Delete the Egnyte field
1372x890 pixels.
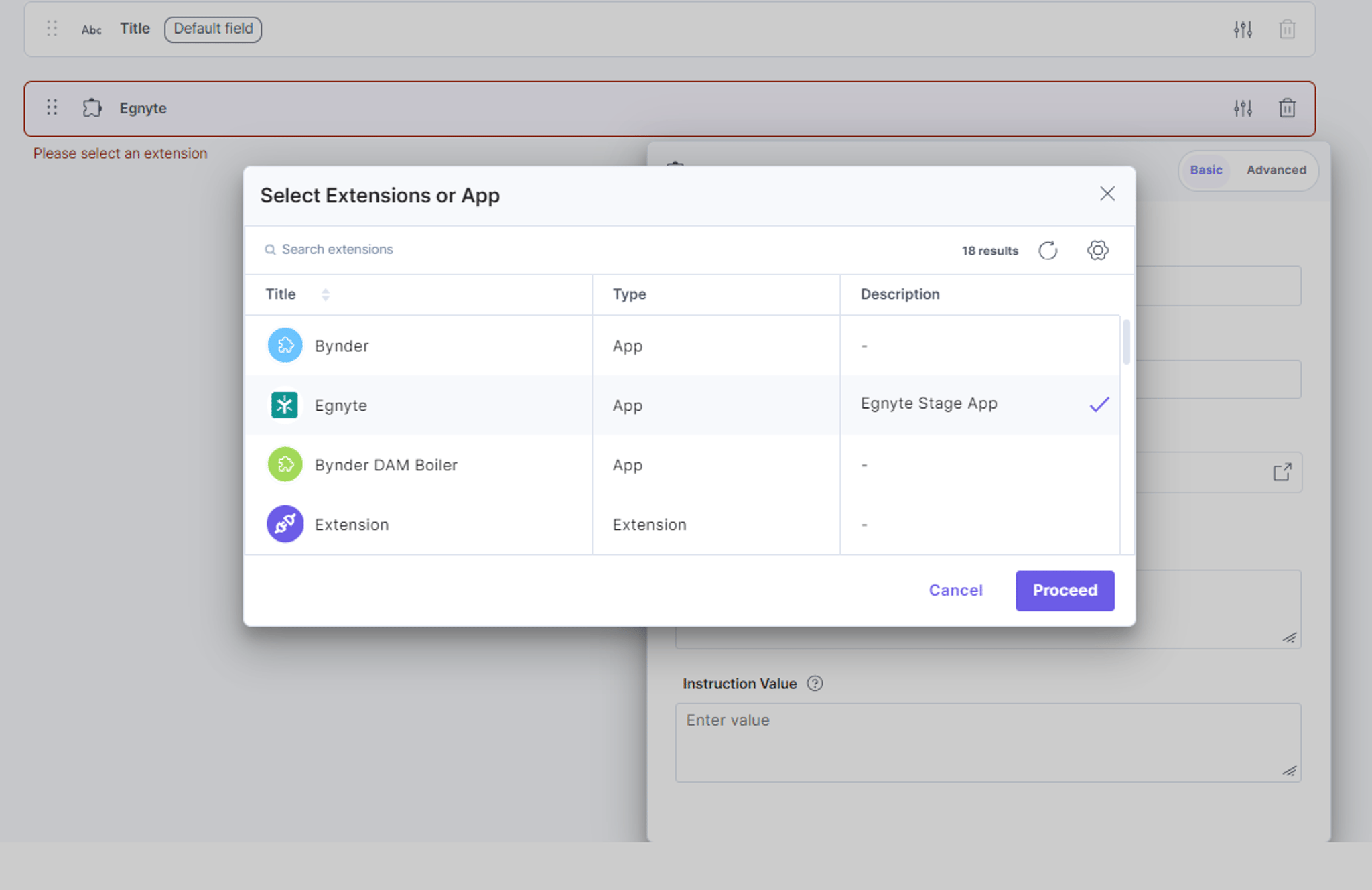[1287, 108]
